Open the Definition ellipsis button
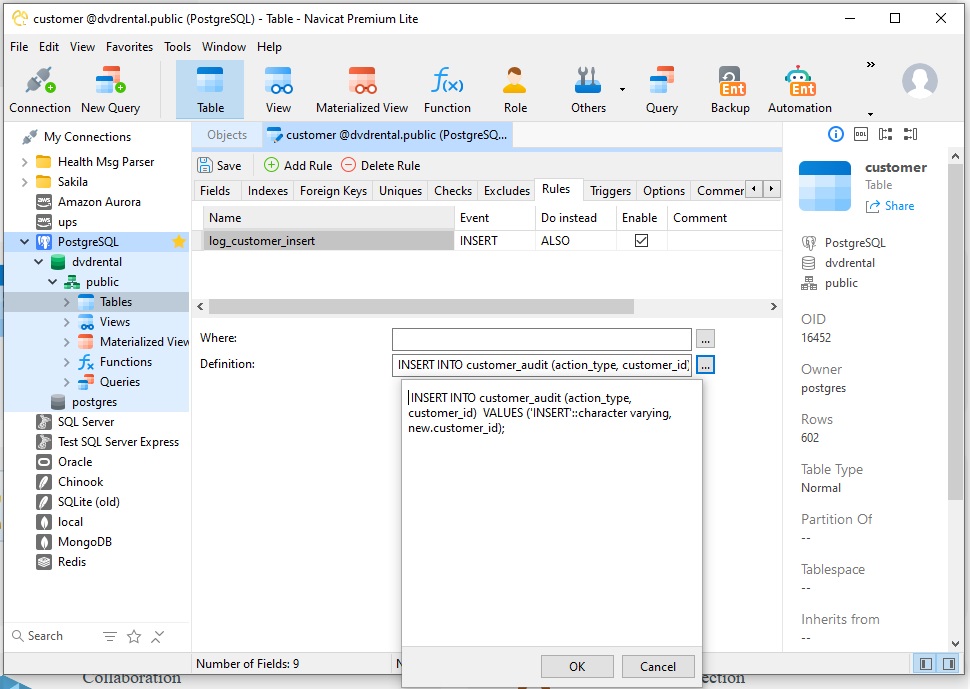This screenshot has width=970, height=689. pos(705,365)
